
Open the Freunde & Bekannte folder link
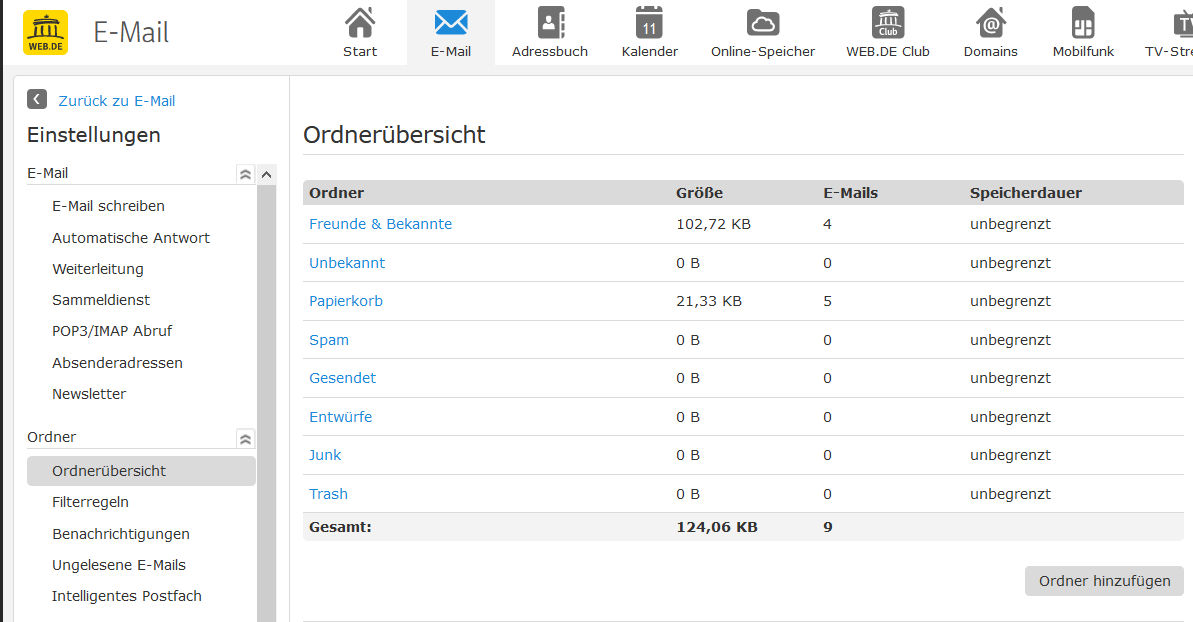point(380,224)
